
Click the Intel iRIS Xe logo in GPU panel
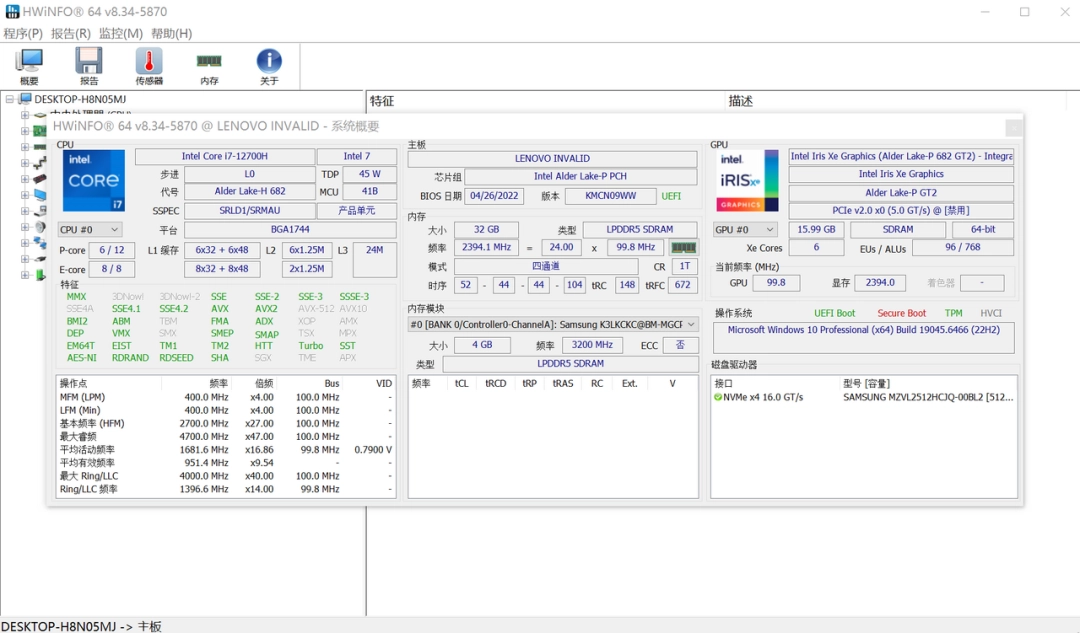[x=745, y=181]
